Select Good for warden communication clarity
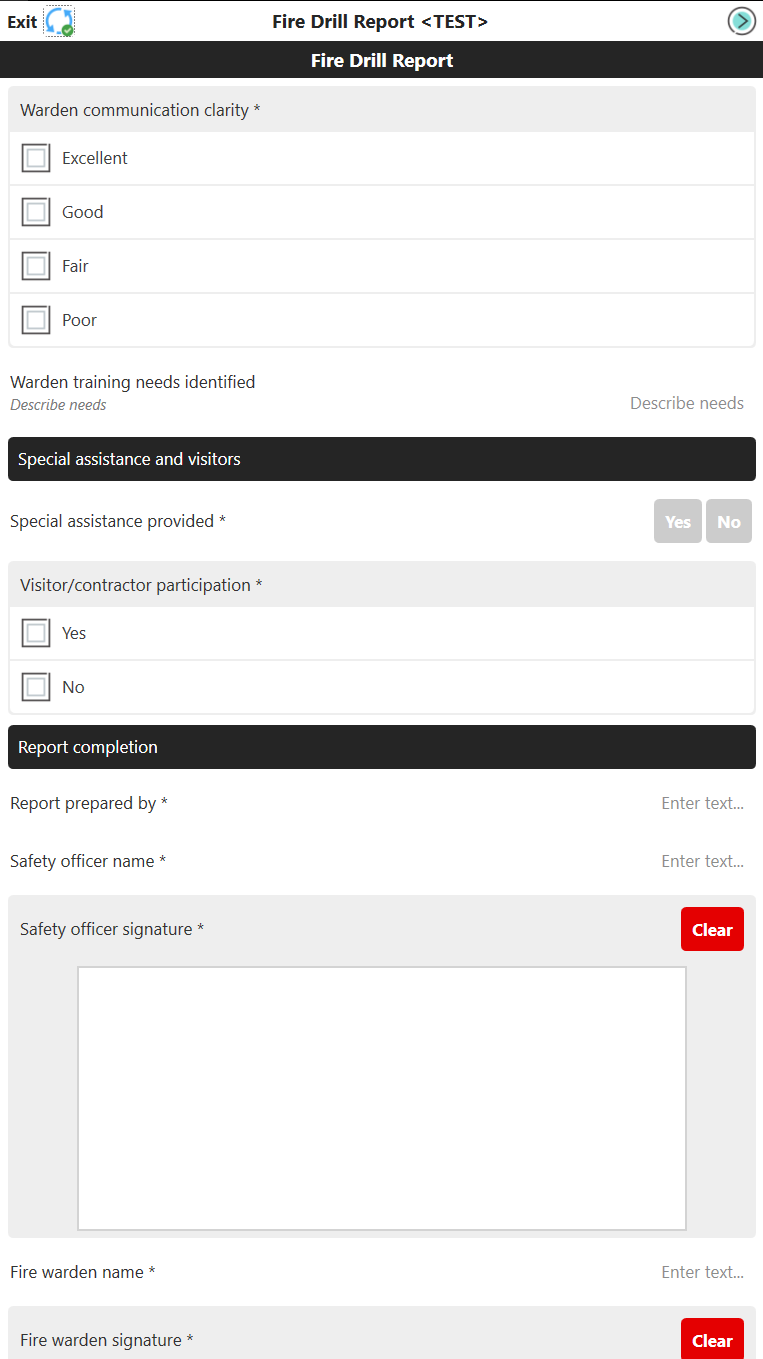 click(x=36, y=211)
